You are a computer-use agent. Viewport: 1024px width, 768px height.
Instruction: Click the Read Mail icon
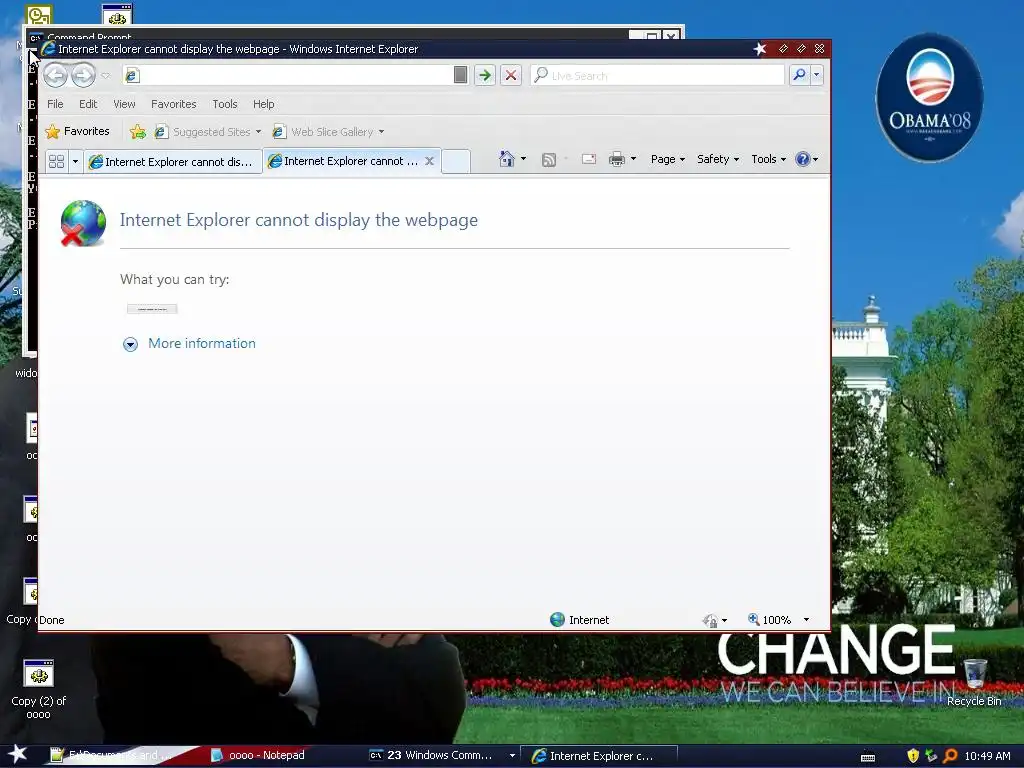(588, 159)
